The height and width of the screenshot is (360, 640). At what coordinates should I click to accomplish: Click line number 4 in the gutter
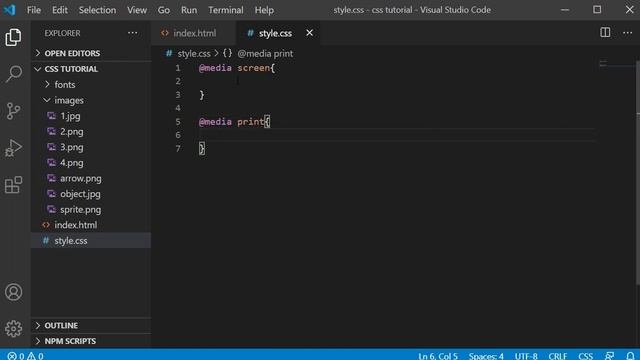tap(178, 108)
